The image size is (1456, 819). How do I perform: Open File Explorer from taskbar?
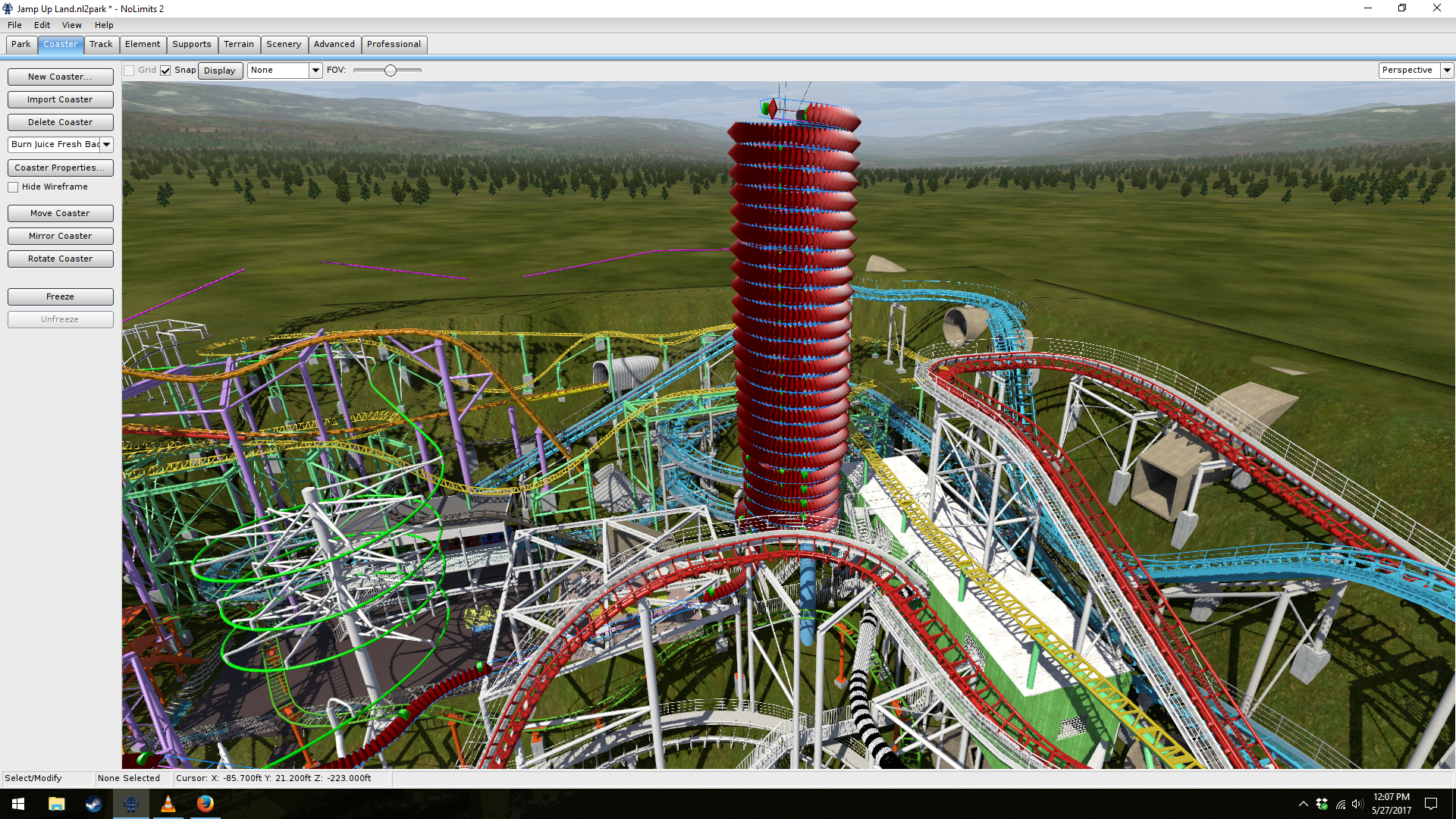(56, 804)
